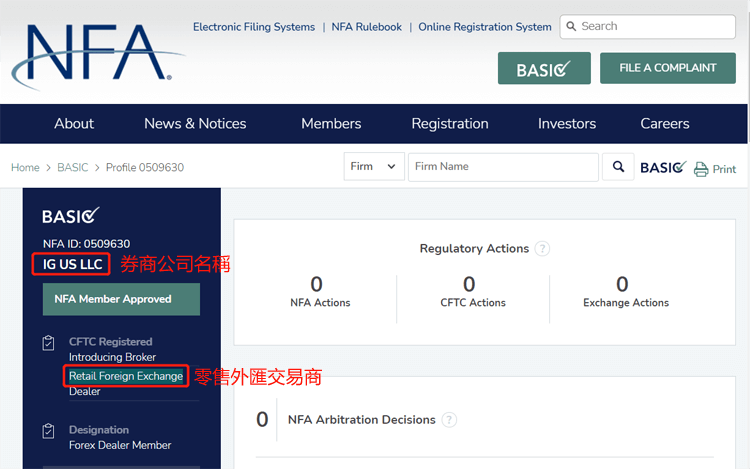750x469 pixels.
Task: Open the News & Notices menu
Action: click(x=195, y=124)
